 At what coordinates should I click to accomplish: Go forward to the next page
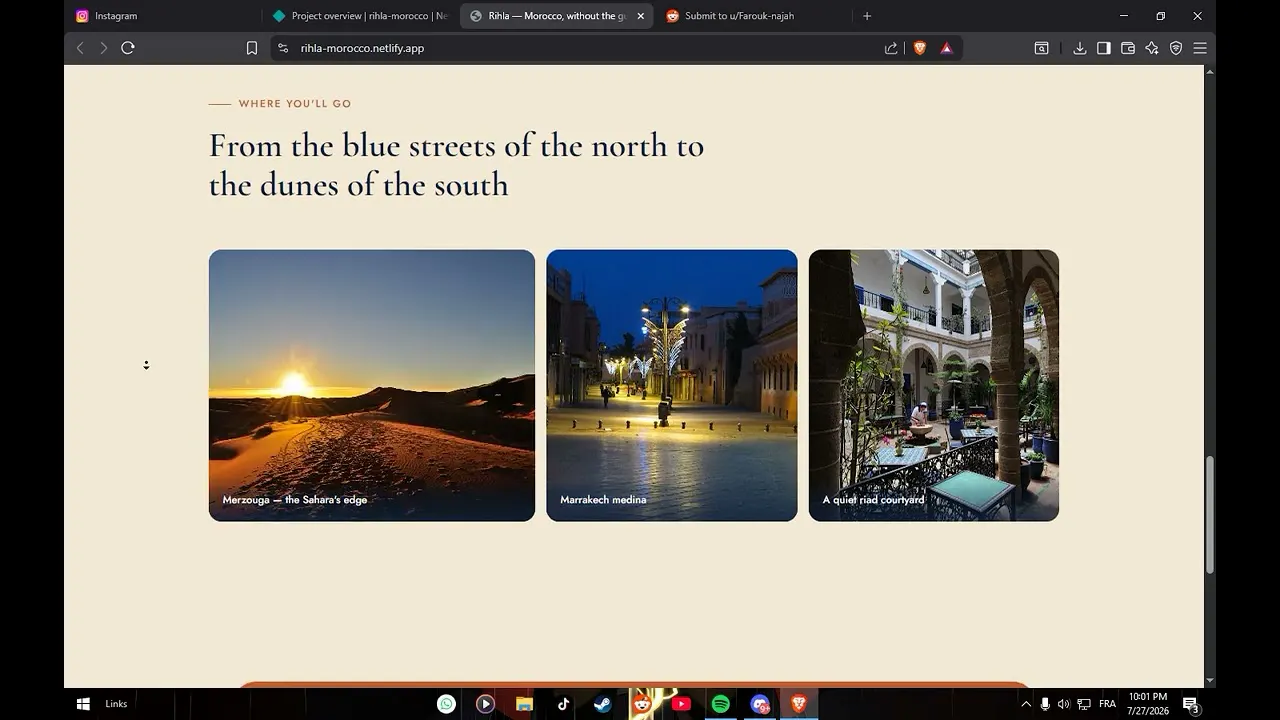(x=103, y=48)
